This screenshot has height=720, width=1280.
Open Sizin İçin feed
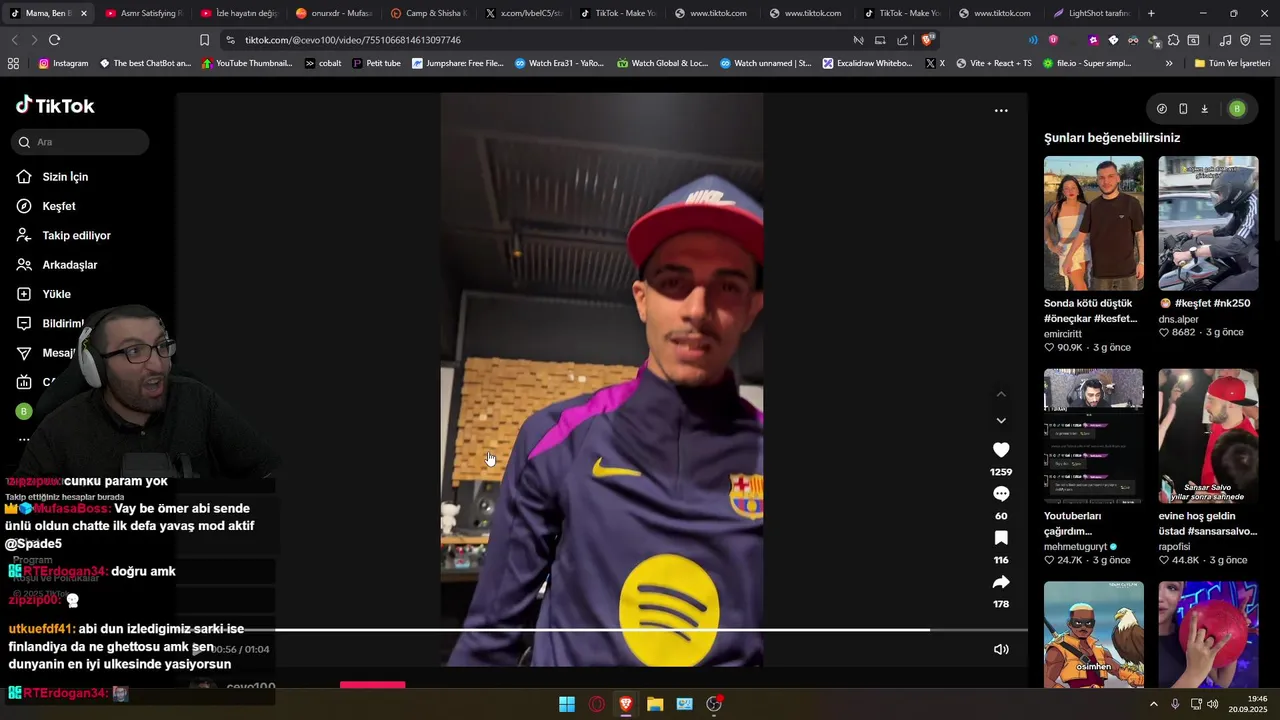point(65,177)
